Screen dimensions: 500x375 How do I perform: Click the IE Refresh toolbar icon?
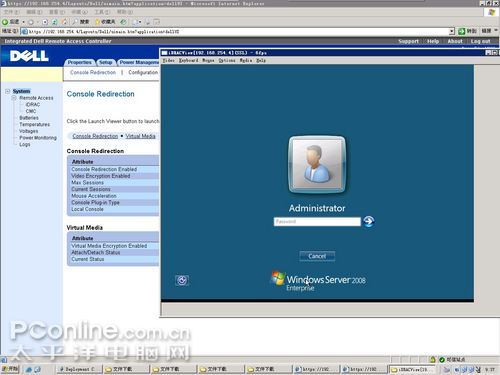pos(54,22)
